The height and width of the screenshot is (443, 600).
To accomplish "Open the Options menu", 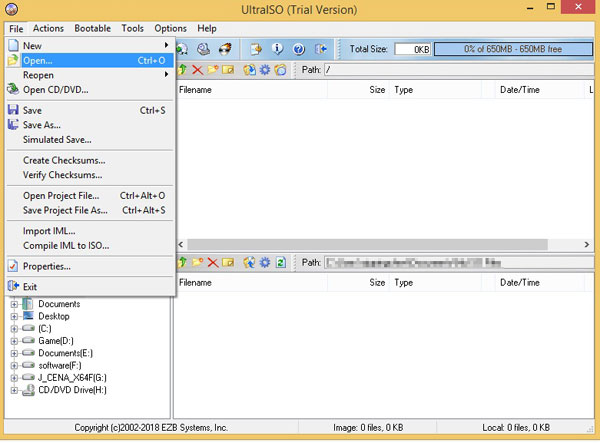I will [x=170, y=28].
